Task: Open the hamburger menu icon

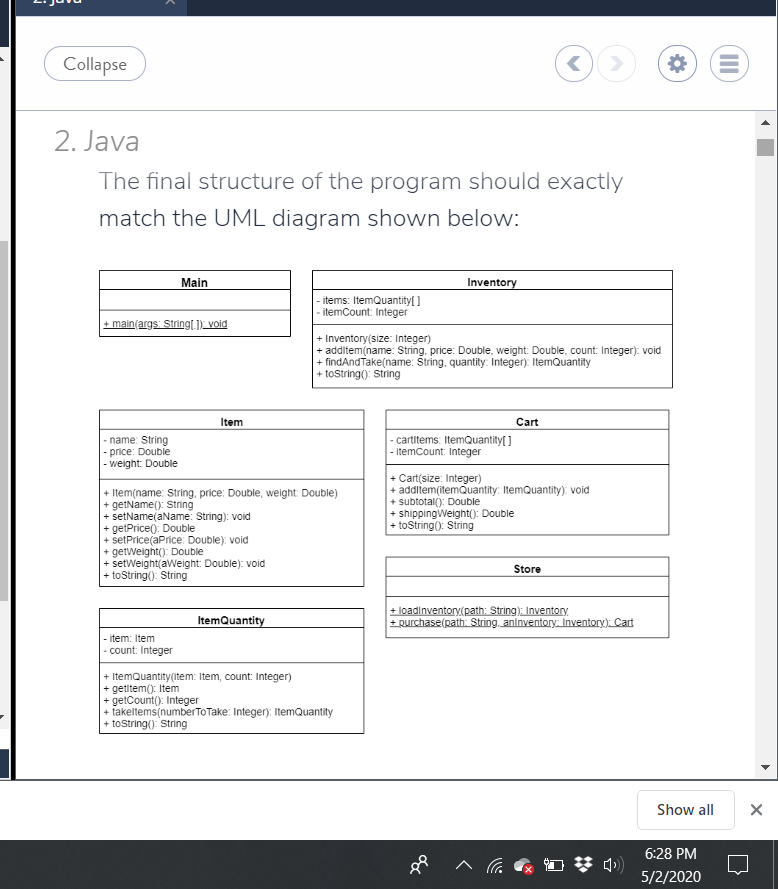Action: coord(729,64)
